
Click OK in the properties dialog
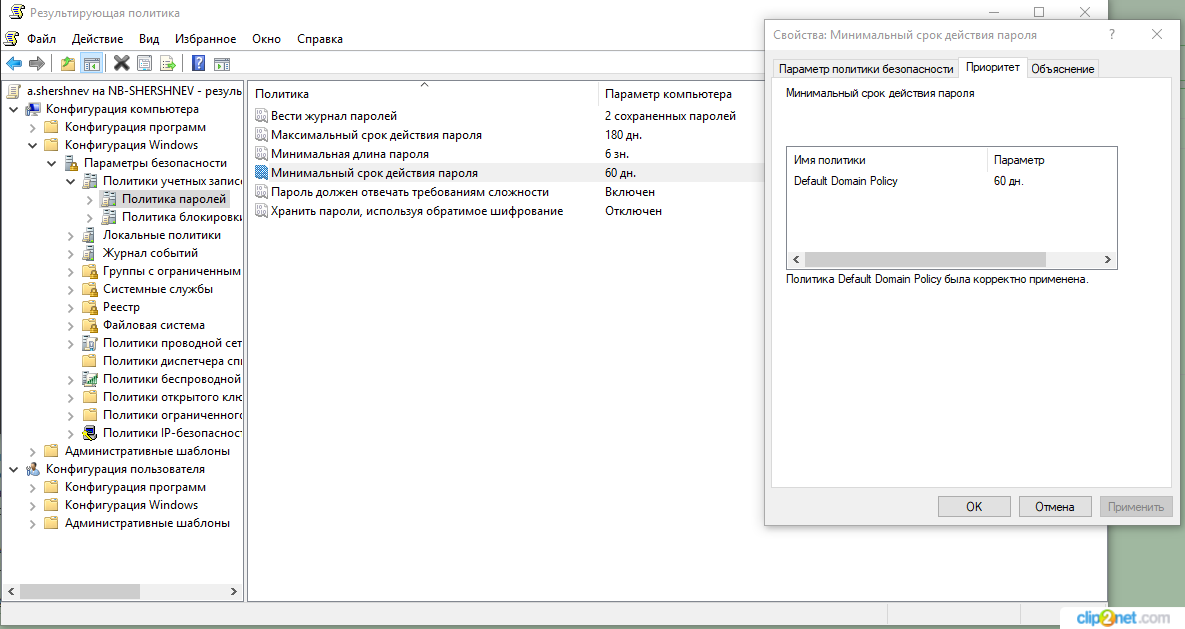click(x=974, y=507)
